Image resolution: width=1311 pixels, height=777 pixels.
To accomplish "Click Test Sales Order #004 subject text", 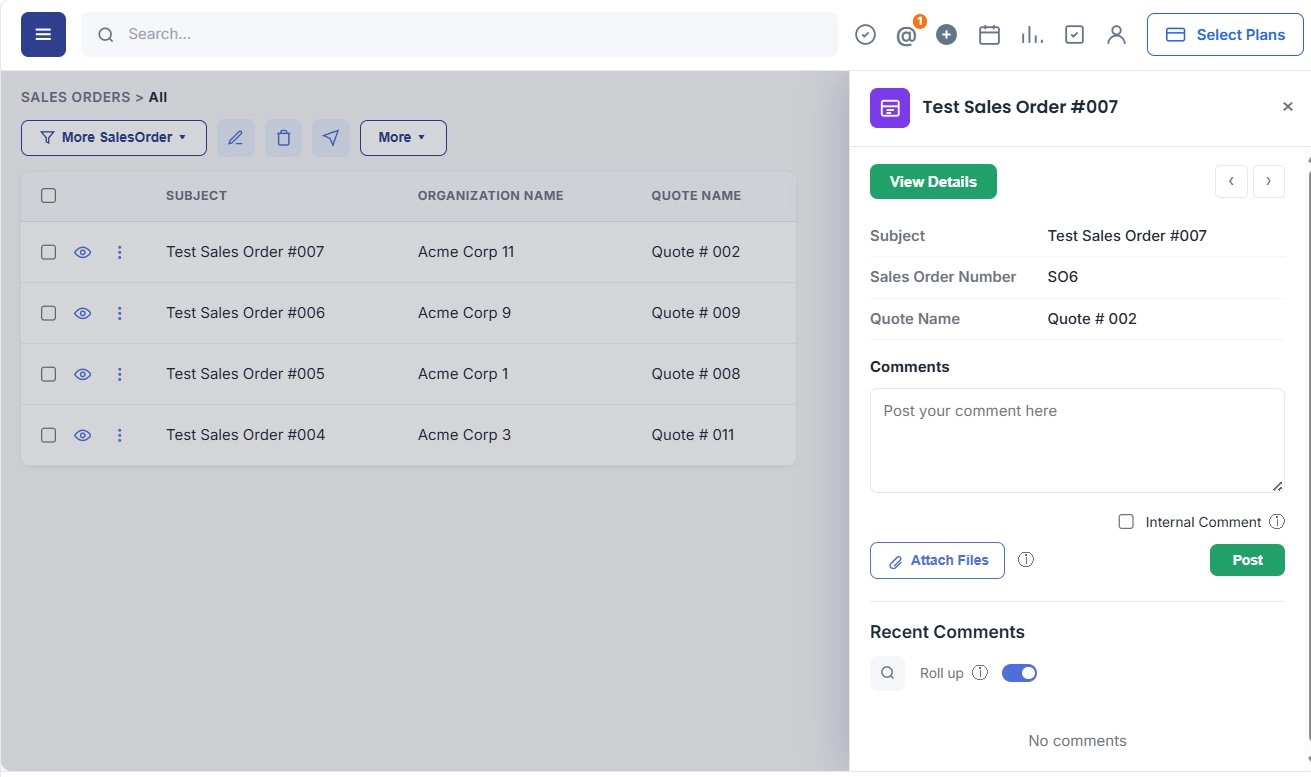I will click(x=245, y=435).
